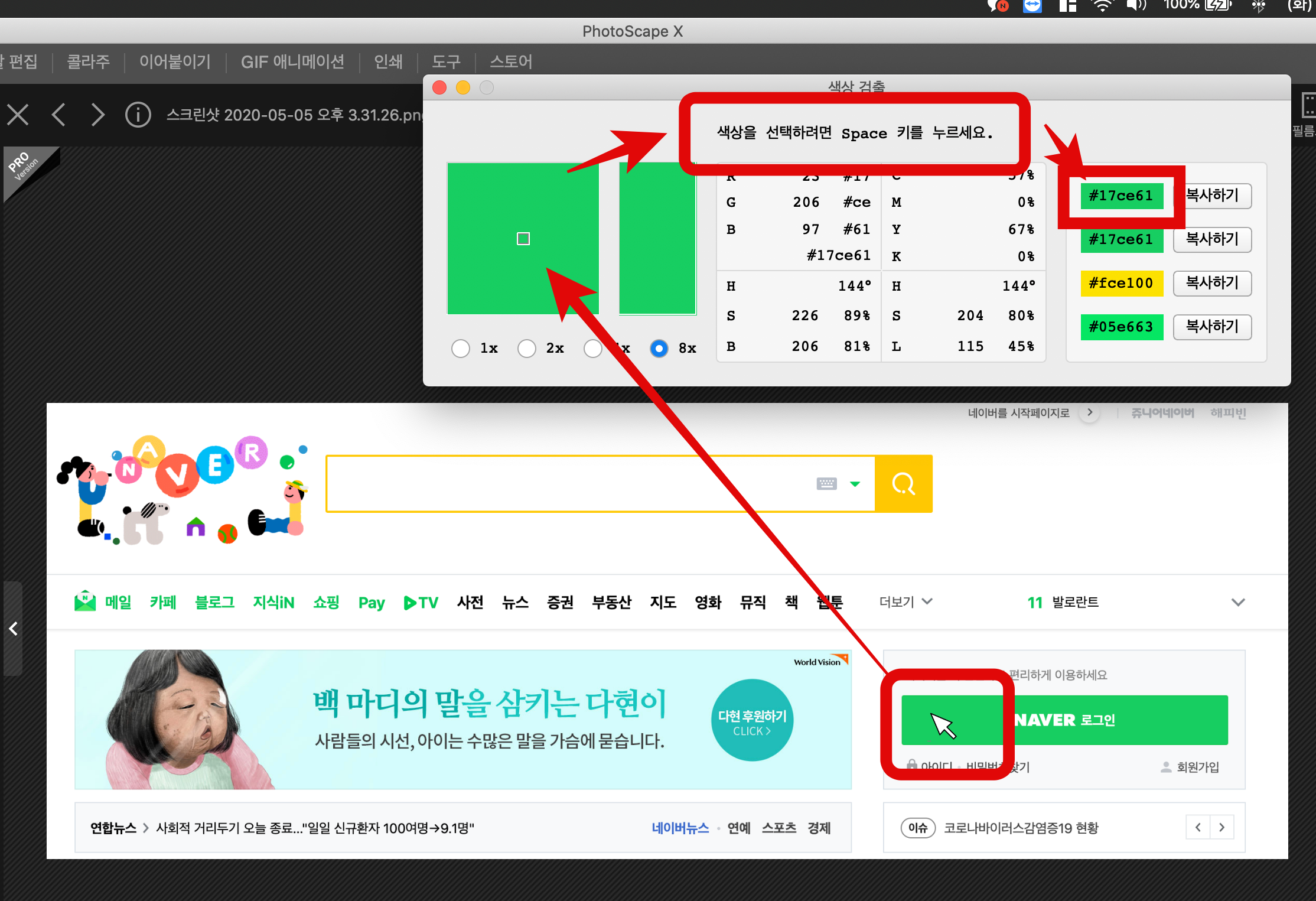Open the 인쇄 tab
The width and height of the screenshot is (1316, 901).
coord(388,61)
